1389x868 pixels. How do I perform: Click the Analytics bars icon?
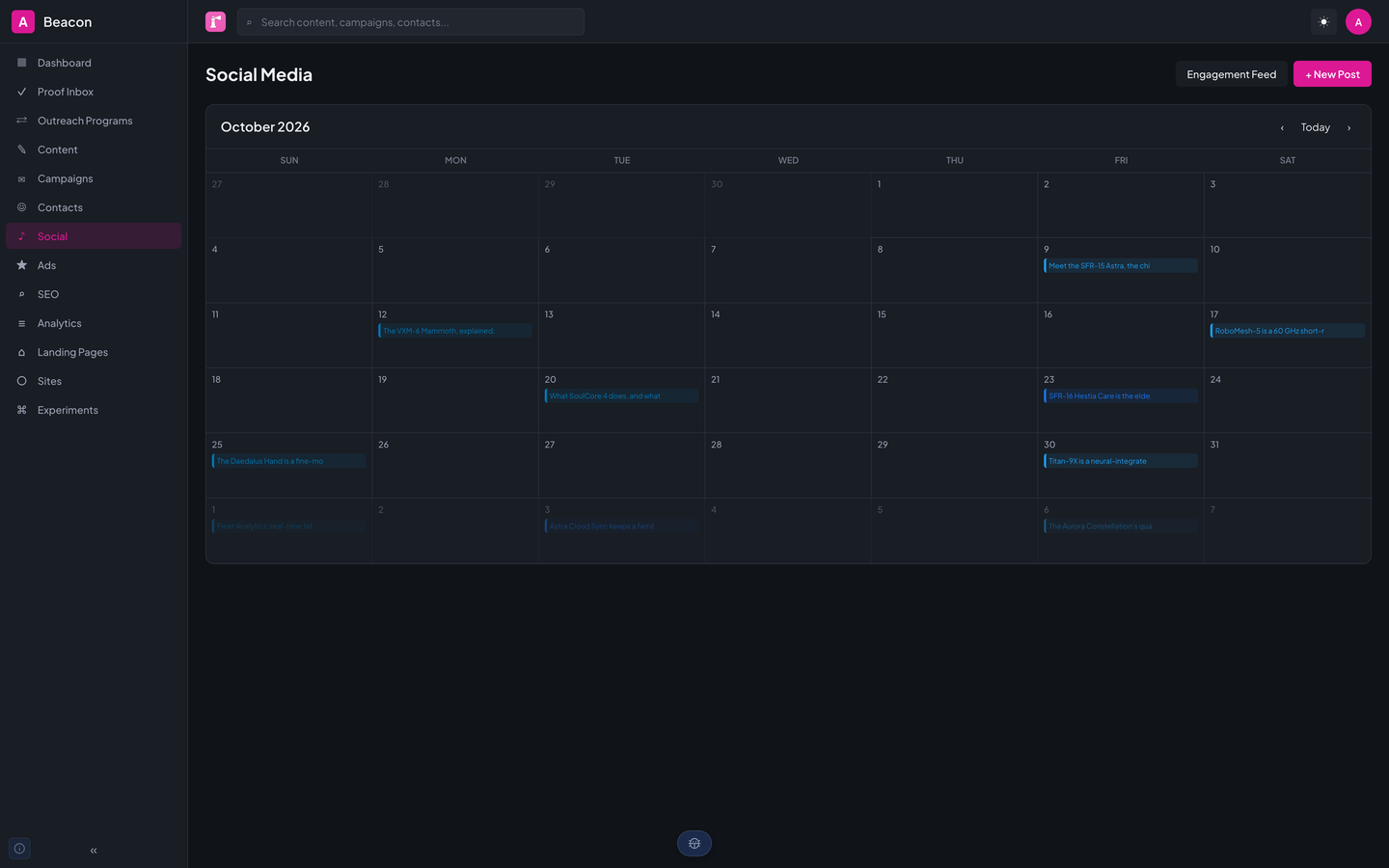tap(21, 323)
